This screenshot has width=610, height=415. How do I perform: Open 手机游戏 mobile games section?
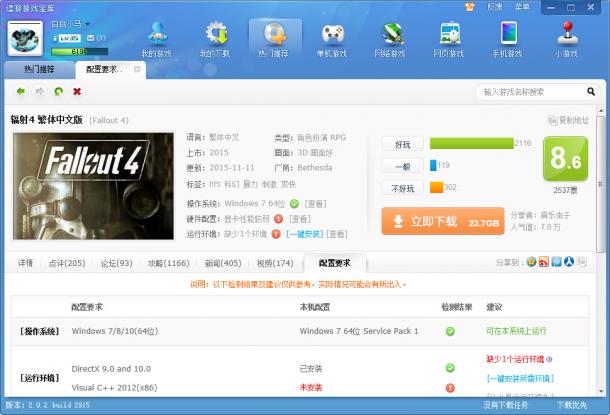pos(507,39)
